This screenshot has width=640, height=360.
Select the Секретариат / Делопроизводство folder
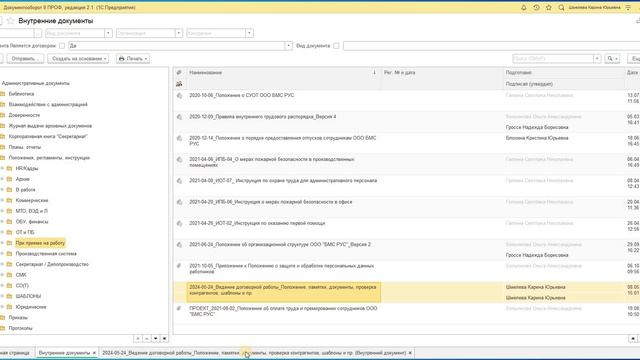tap(52, 264)
